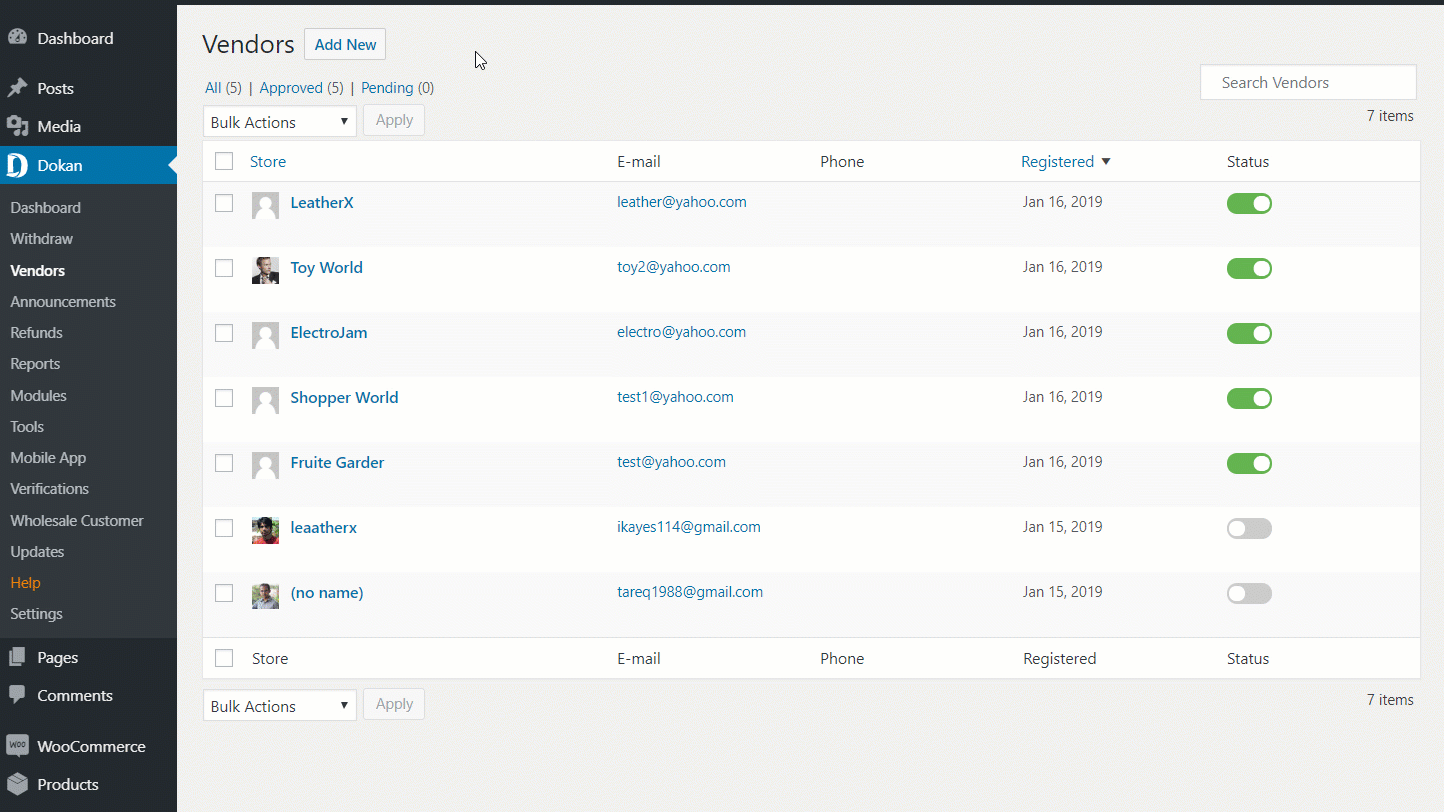
Task: Click the WooCommerce icon in sidebar
Action: point(17,746)
